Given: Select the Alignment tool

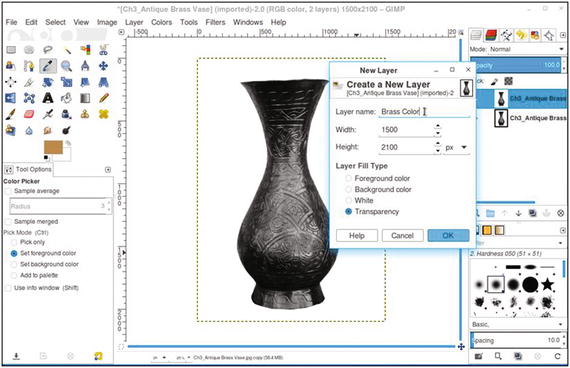Looking at the screenshot, I should point(11,82).
